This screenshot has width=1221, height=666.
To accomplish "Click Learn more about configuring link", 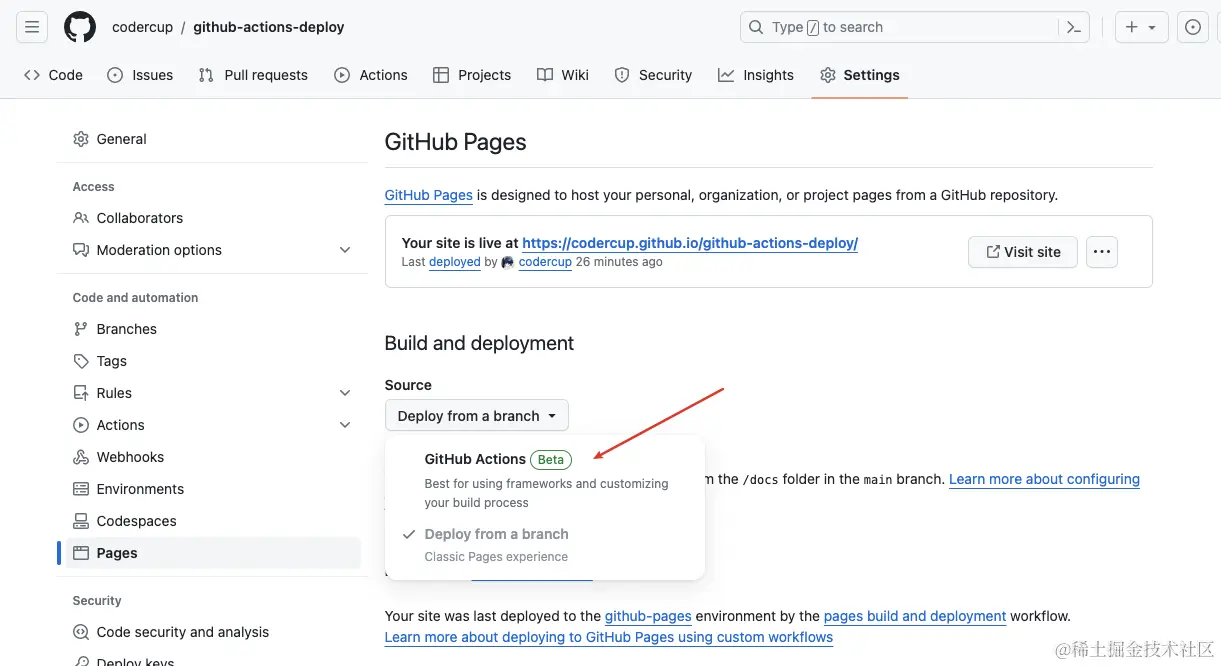I will 1044,479.
